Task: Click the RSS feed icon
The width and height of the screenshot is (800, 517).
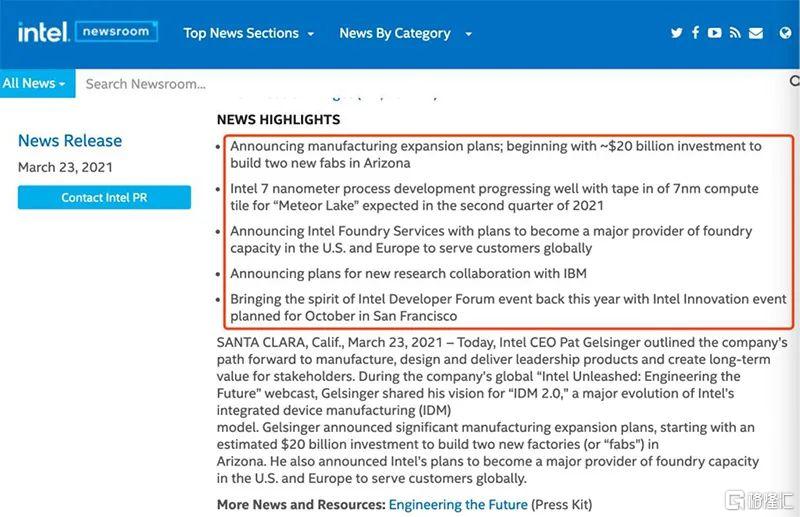Action: tap(735, 33)
